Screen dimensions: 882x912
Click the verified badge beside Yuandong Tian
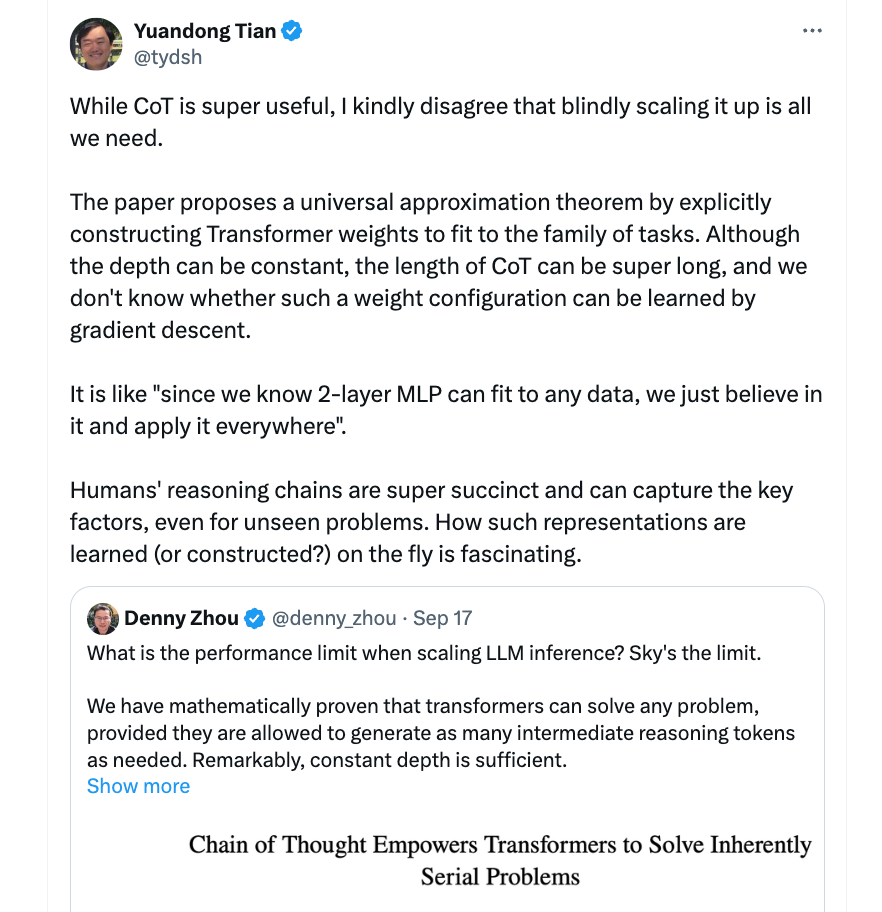(292, 32)
